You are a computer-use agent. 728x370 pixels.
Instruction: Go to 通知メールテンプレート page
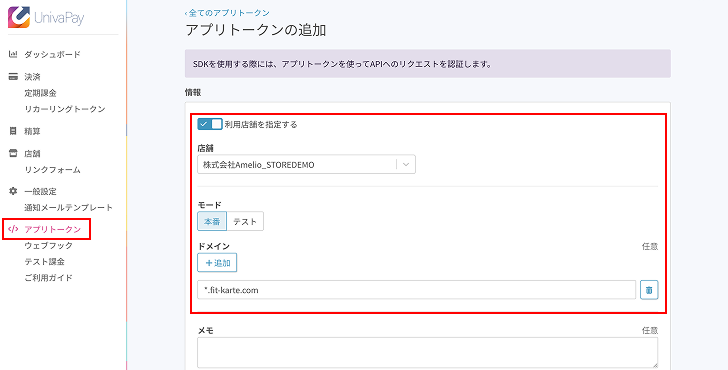(x=69, y=208)
